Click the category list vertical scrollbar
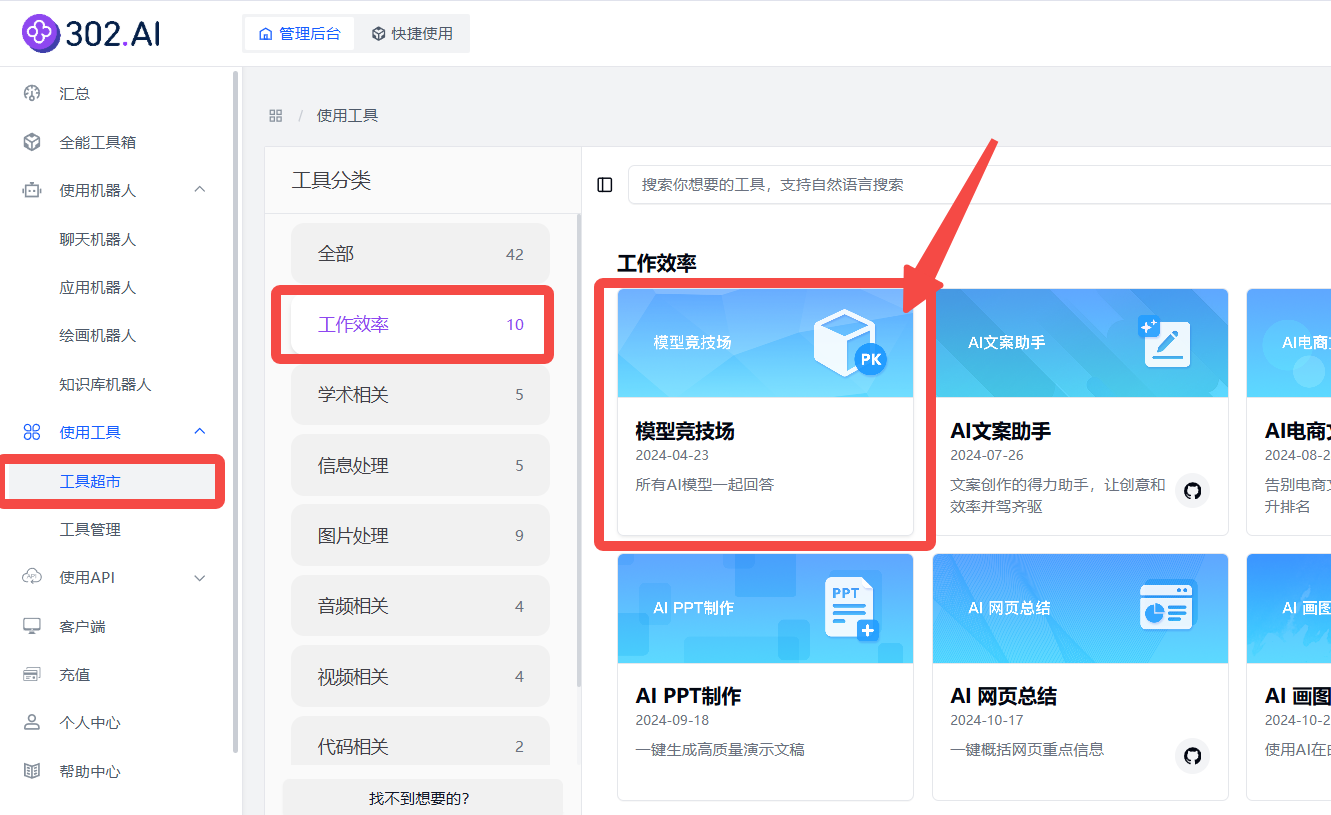This screenshot has height=815, width=1331. [578, 450]
